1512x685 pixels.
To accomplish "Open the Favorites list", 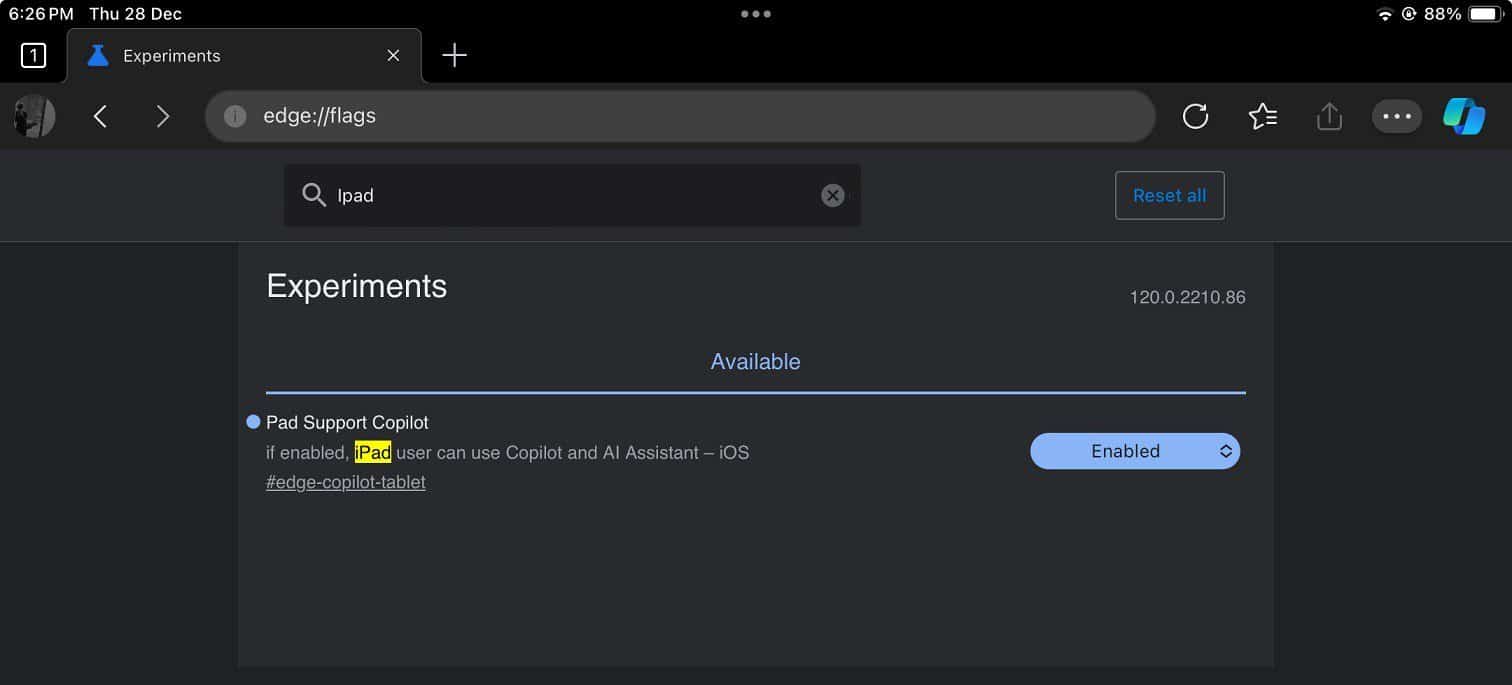I will (1262, 117).
